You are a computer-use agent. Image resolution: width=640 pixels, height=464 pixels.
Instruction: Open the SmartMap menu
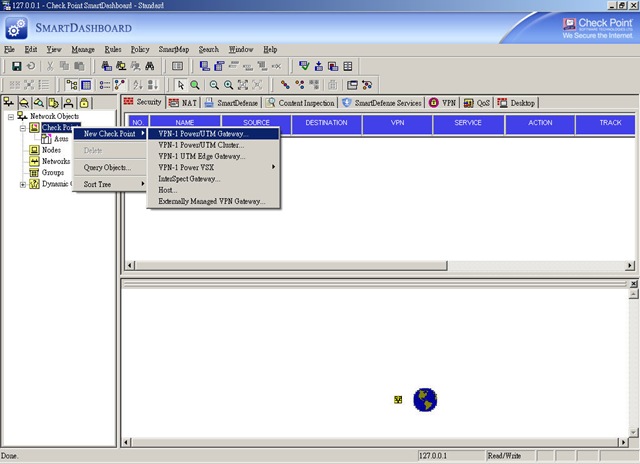[x=174, y=49]
